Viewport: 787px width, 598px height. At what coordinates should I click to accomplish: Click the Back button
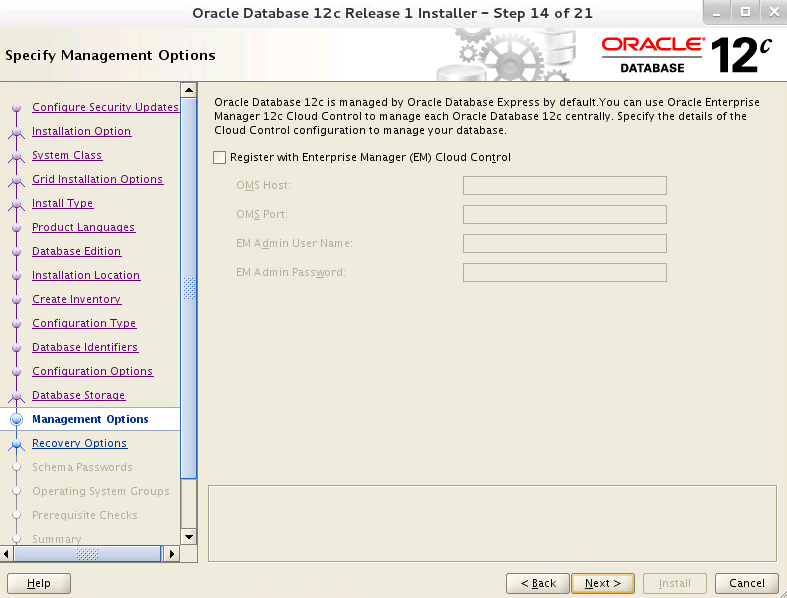tap(538, 583)
